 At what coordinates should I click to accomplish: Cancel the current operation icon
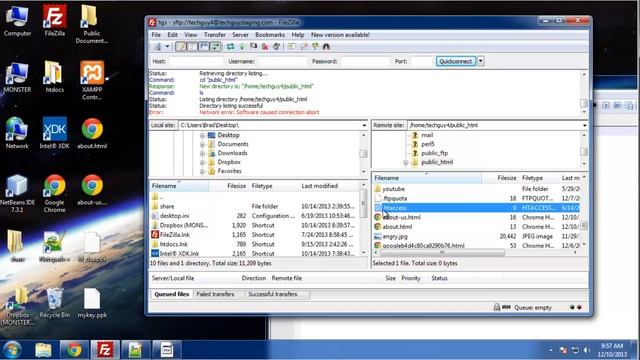click(x=253, y=47)
